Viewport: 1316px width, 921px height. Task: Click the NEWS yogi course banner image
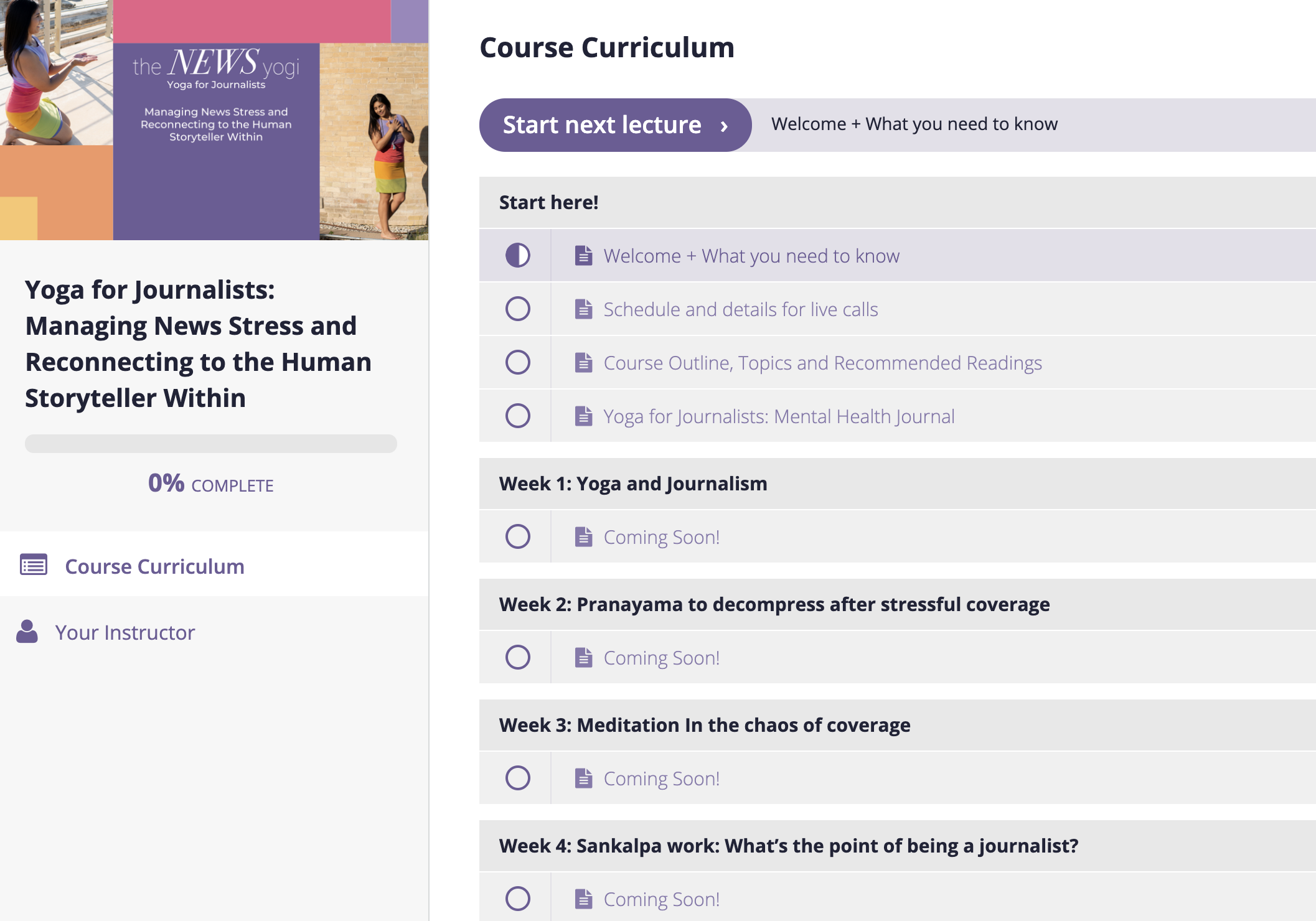[x=214, y=120]
